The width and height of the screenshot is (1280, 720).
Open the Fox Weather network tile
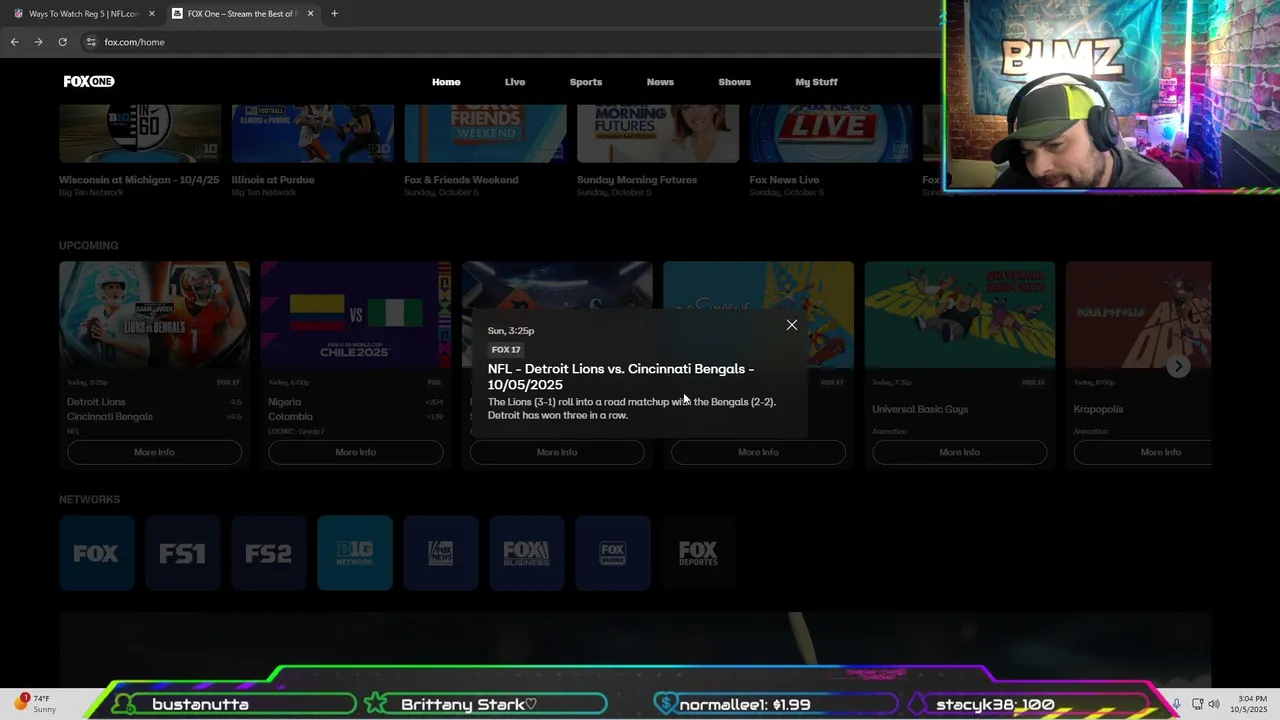coord(613,553)
